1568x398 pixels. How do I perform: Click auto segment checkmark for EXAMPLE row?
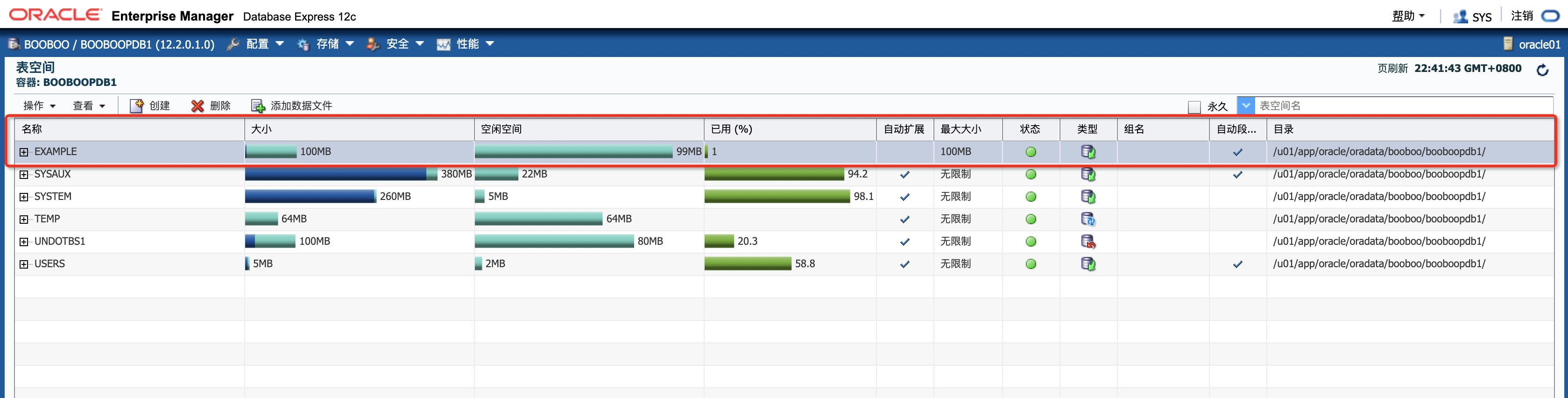(x=1237, y=152)
